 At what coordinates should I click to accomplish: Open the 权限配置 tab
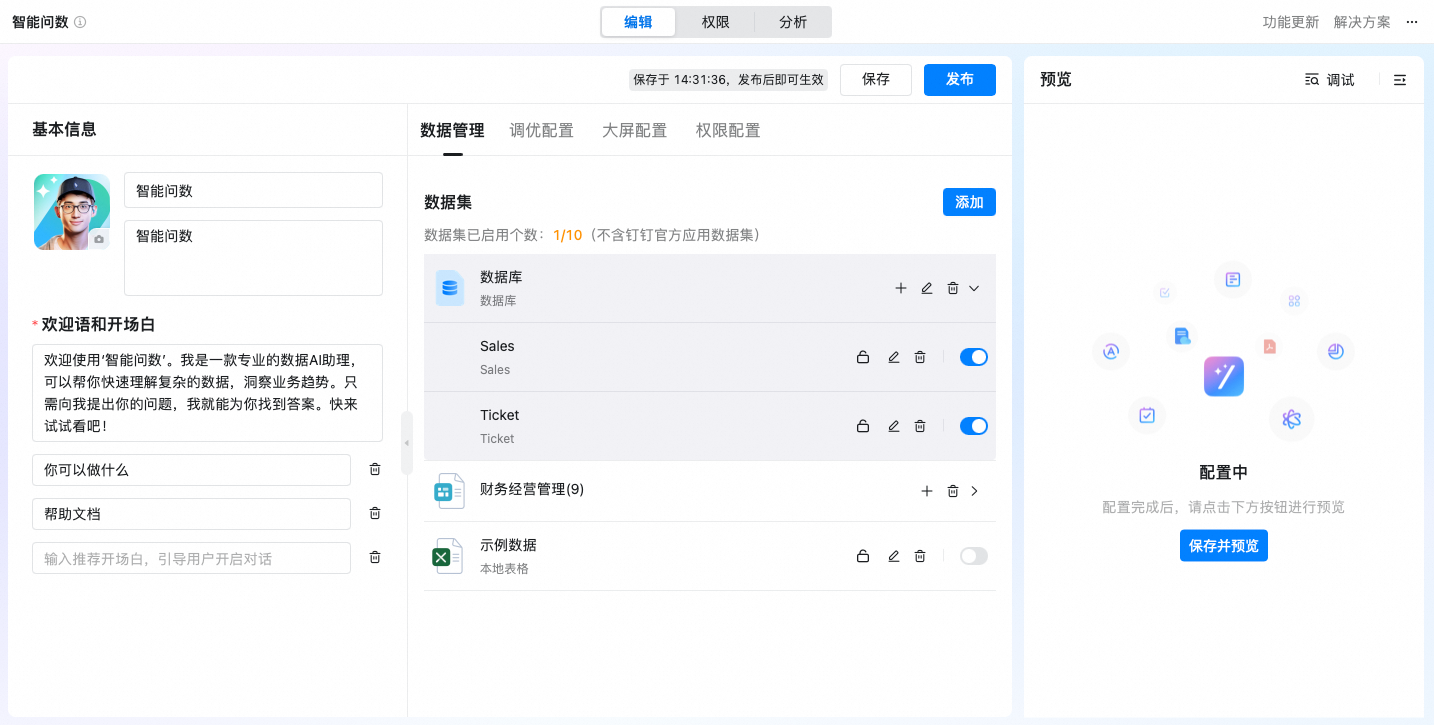[728, 130]
